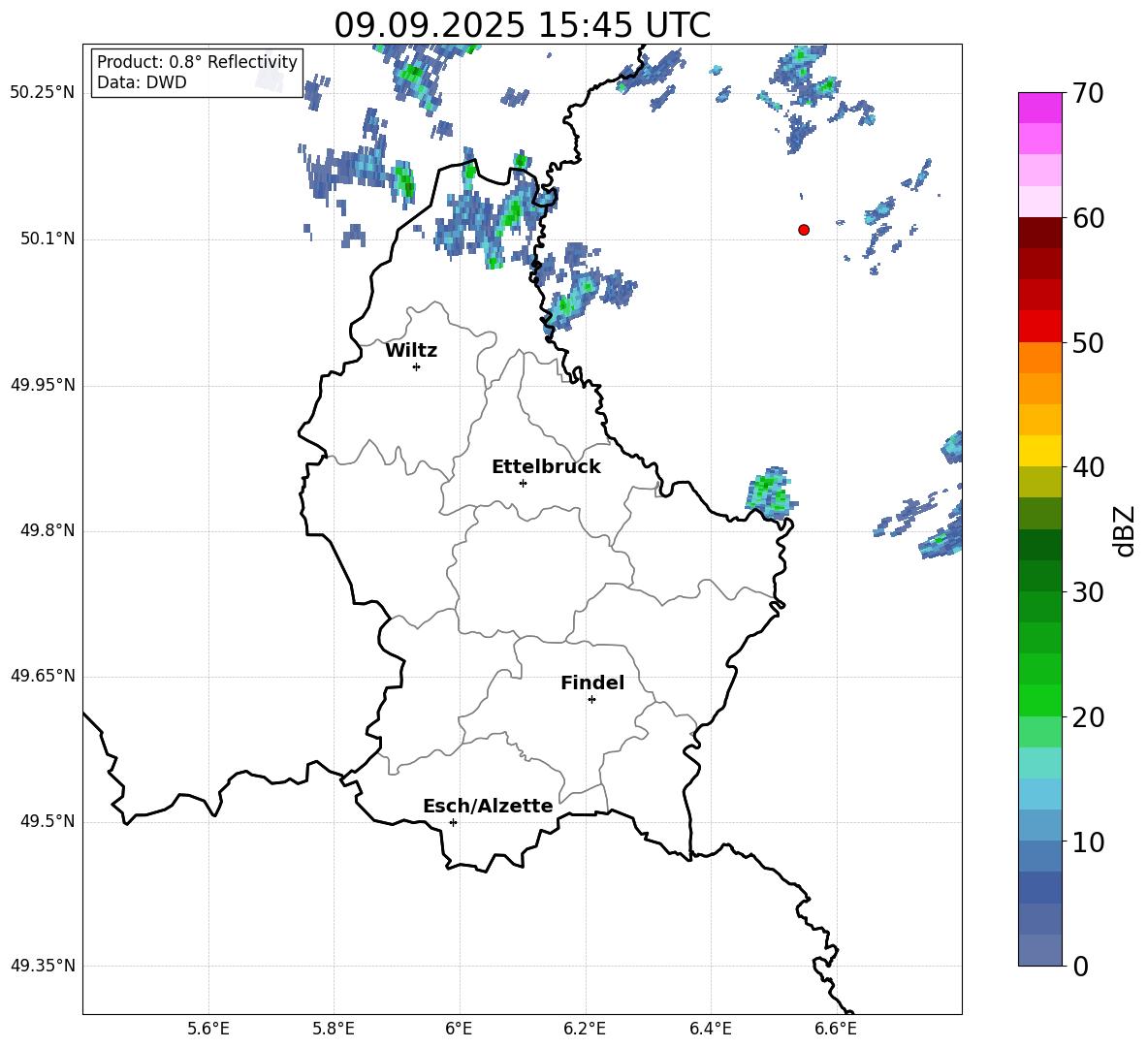1148x1048 pixels.
Task: Click the 5.8°E longitude label
Action: 334,1029
